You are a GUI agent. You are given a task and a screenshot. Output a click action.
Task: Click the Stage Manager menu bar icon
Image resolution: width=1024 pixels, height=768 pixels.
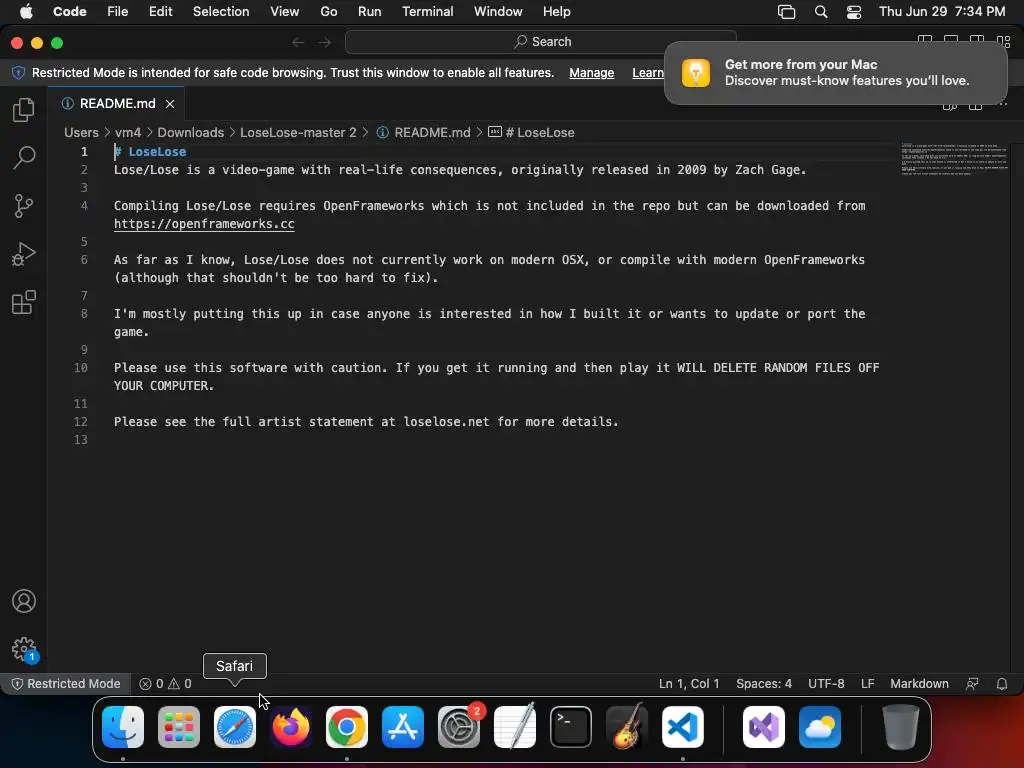pos(786,12)
